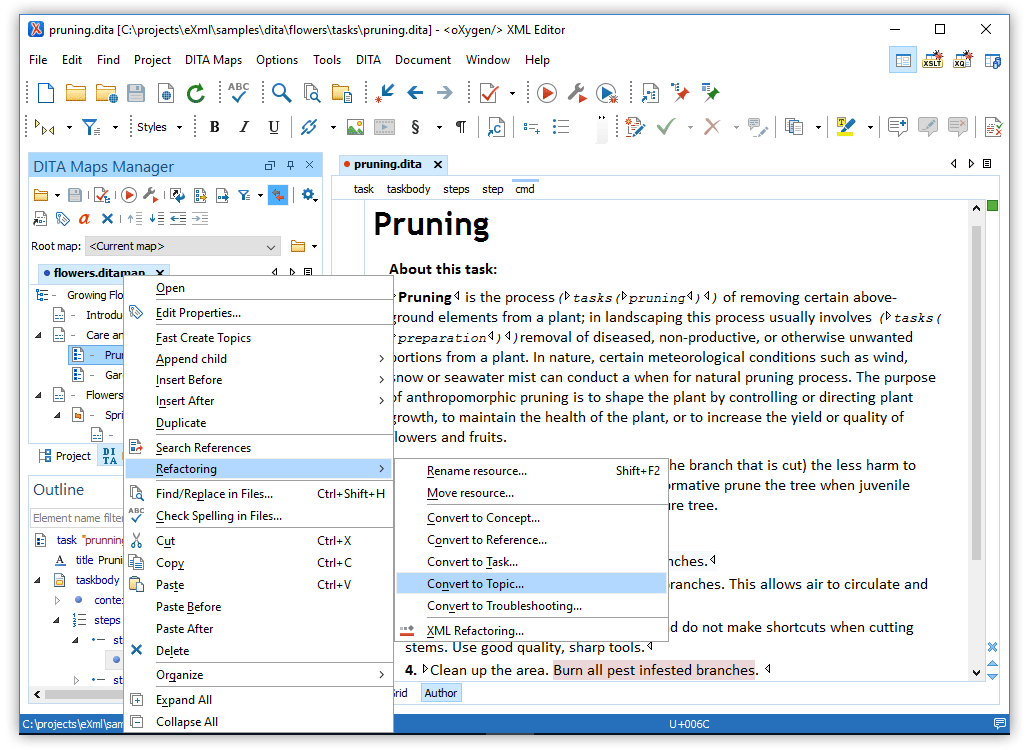Click editor scrollbar down arrow
The height and width of the screenshot is (750, 1030).
click(976, 672)
